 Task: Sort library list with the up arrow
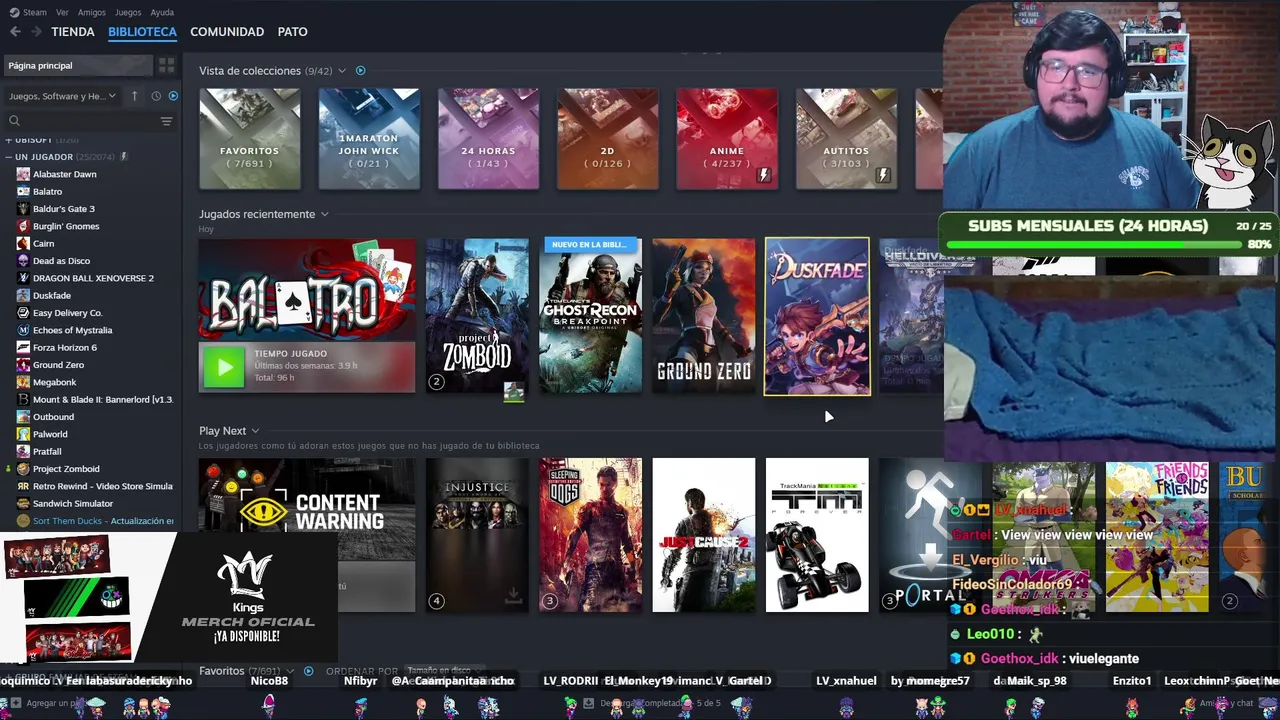tap(134, 96)
